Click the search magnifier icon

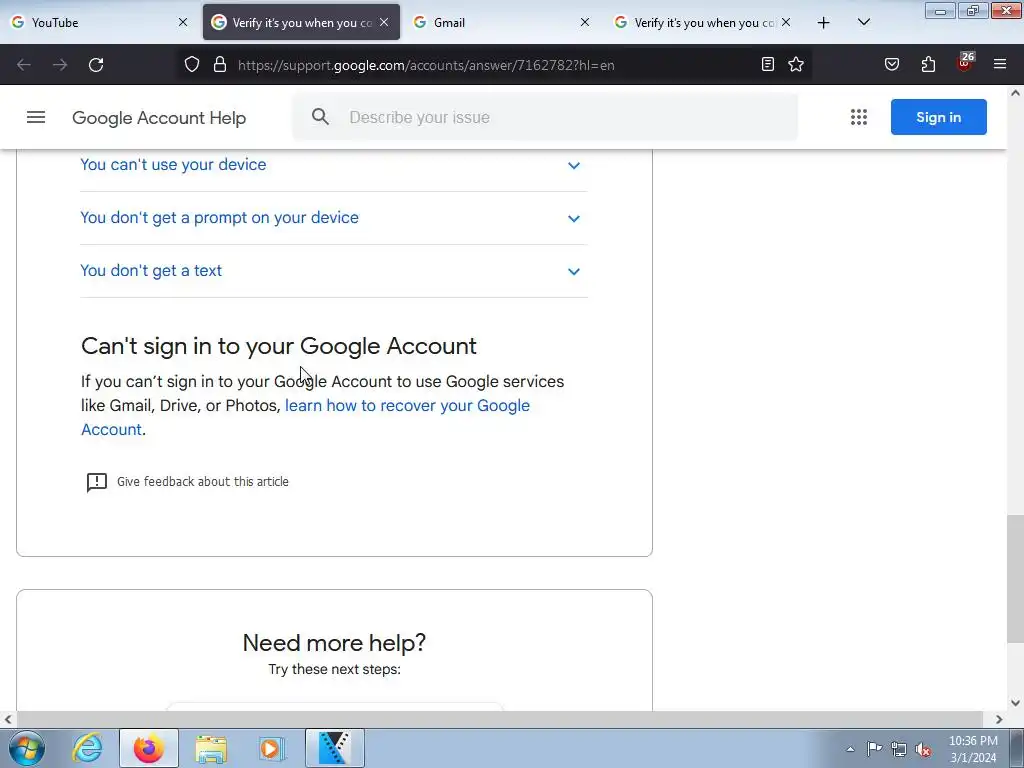click(320, 117)
